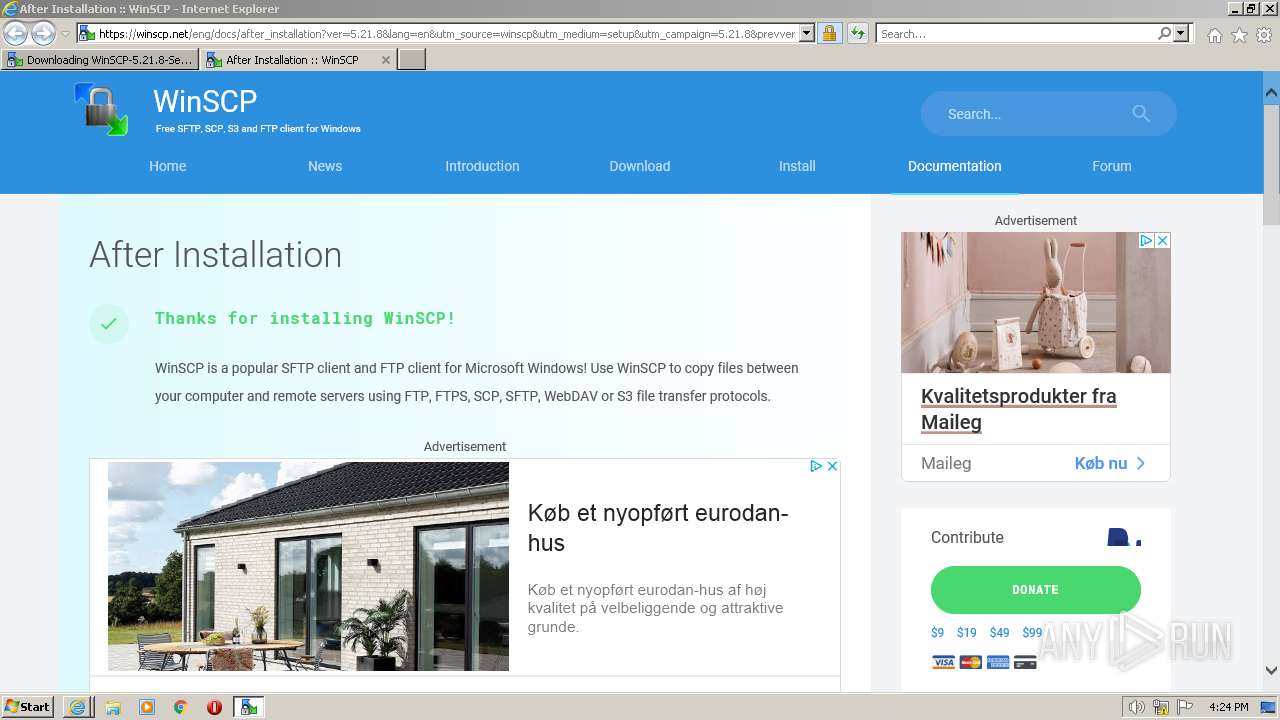Click the winscp.net address bar URL
This screenshot has height=720, width=1280.
[446, 34]
